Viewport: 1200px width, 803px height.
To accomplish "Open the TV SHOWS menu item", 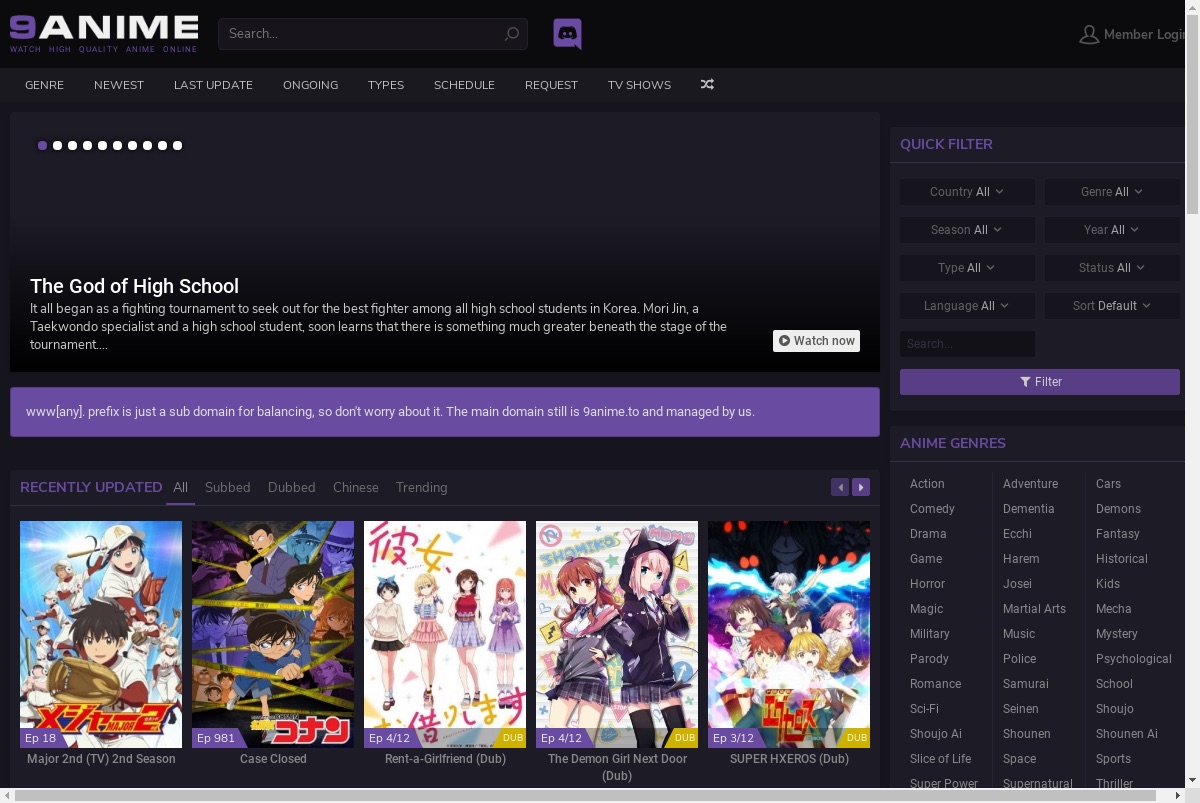I will pyautogui.click(x=639, y=85).
